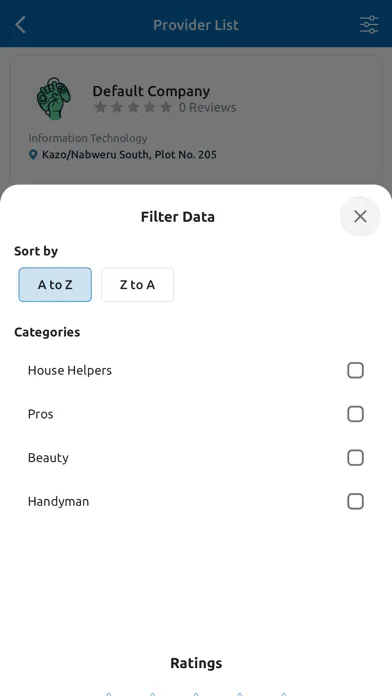Tick the House Helpers checkbox
This screenshot has height=696, width=392.
coord(355,370)
